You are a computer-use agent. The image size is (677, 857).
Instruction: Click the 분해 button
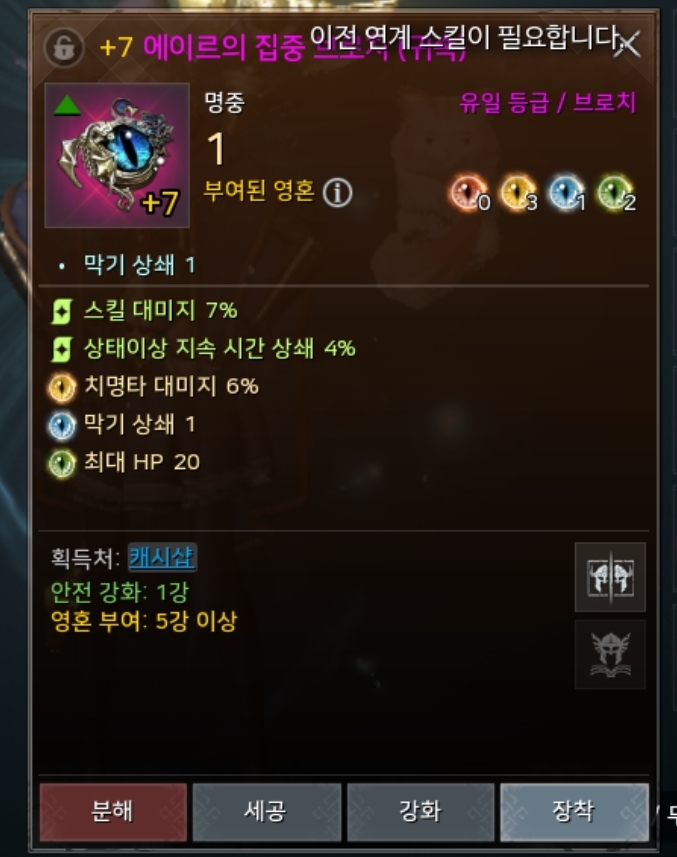tap(113, 812)
